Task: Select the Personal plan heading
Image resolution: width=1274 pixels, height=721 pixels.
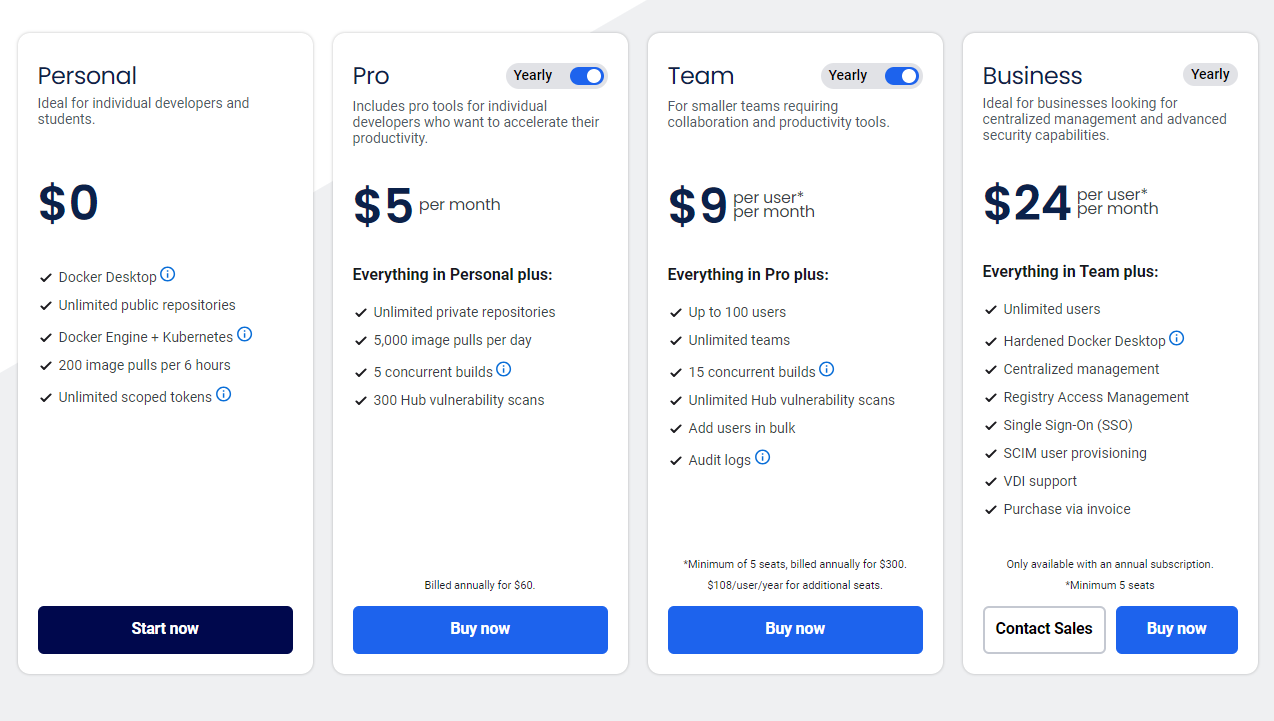Action: point(87,75)
